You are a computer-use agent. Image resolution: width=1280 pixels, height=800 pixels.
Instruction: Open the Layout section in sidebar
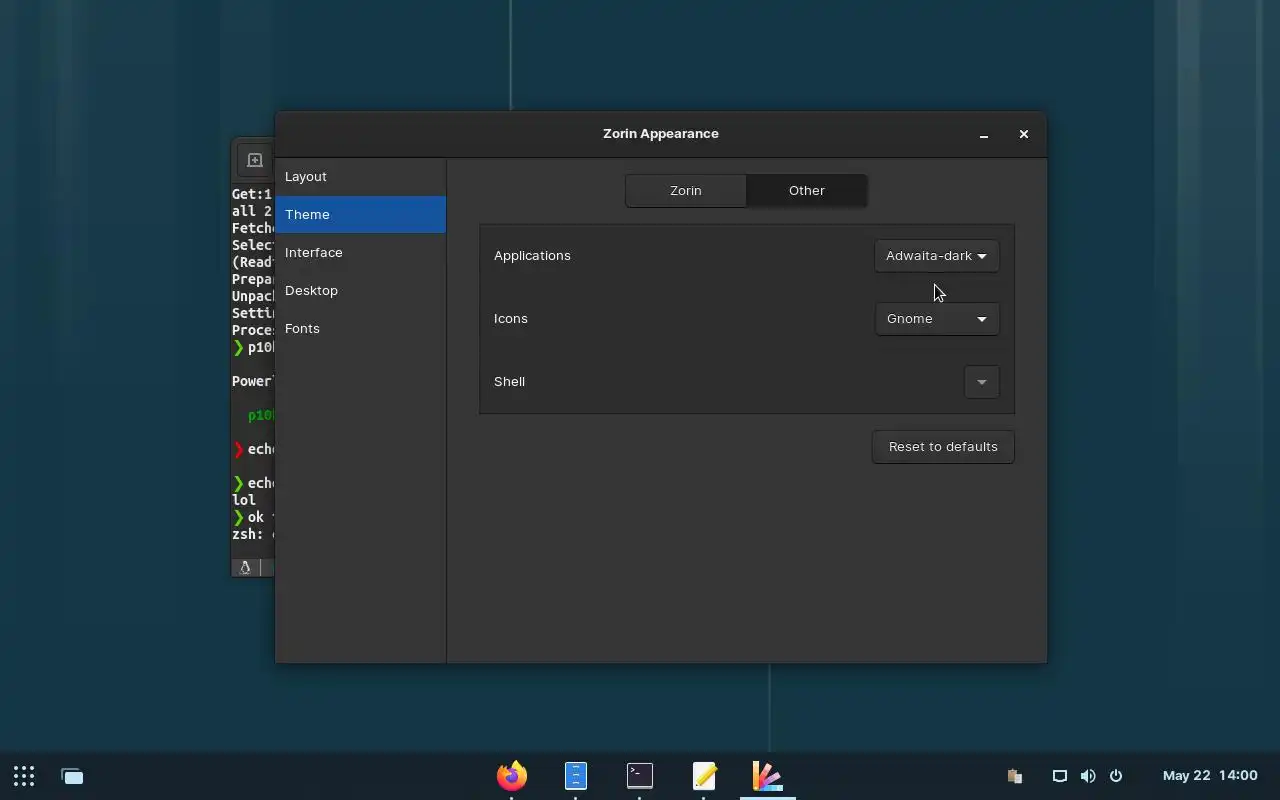(x=361, y=177)
